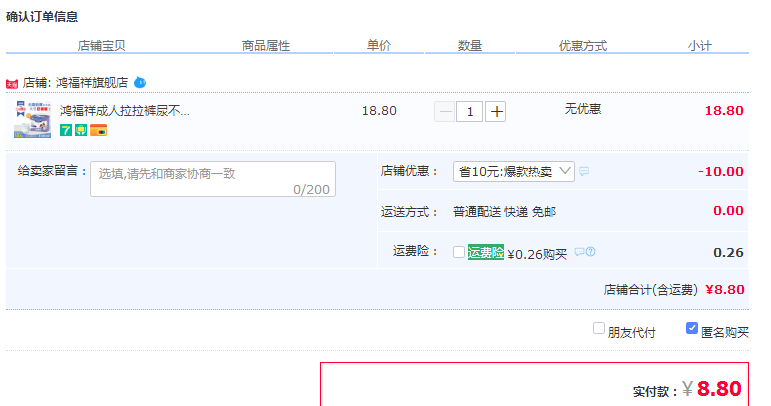
Task: Click the 实付款 ¥8.80 final amount
Action: [x=712, y=389]
